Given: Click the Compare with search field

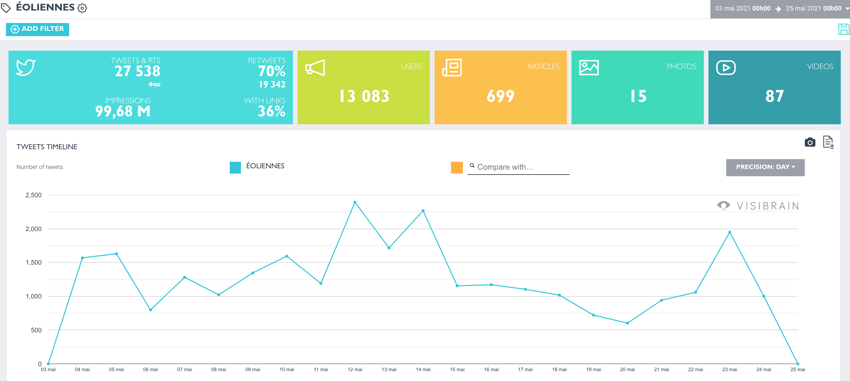Looking at the screenshot, I should (x=518, y=167).
